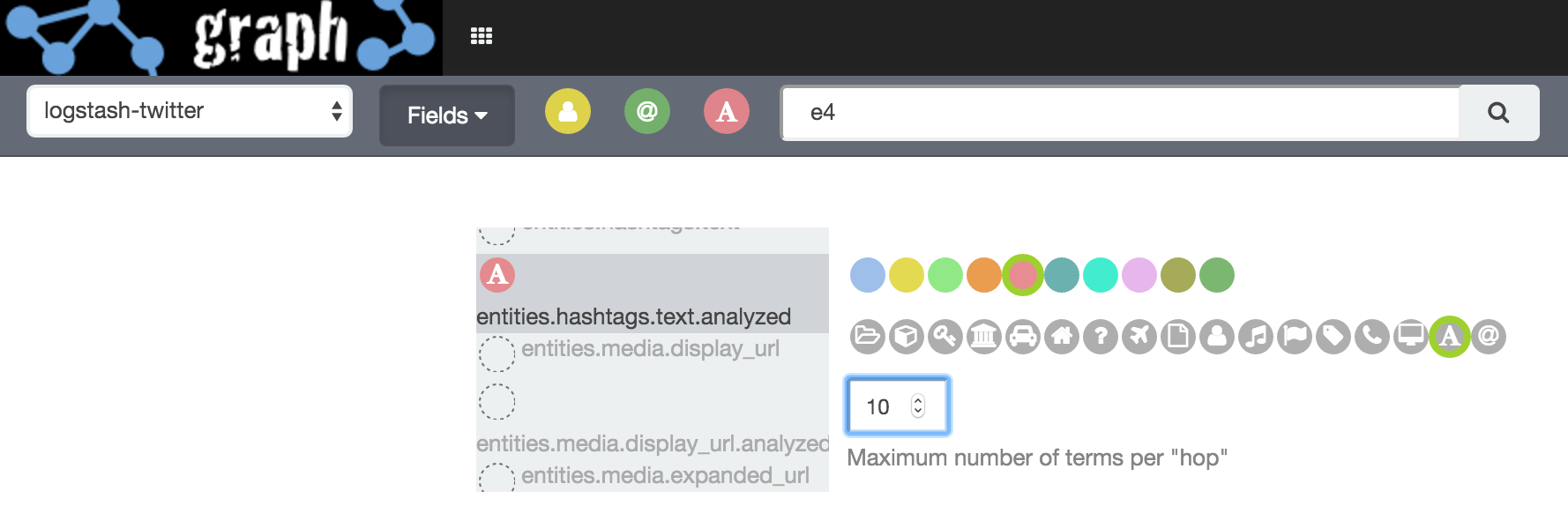This screenshot has width=1568, height=506.
Task: Choose the car icon for the field
Action: (x=1023, y=337)
